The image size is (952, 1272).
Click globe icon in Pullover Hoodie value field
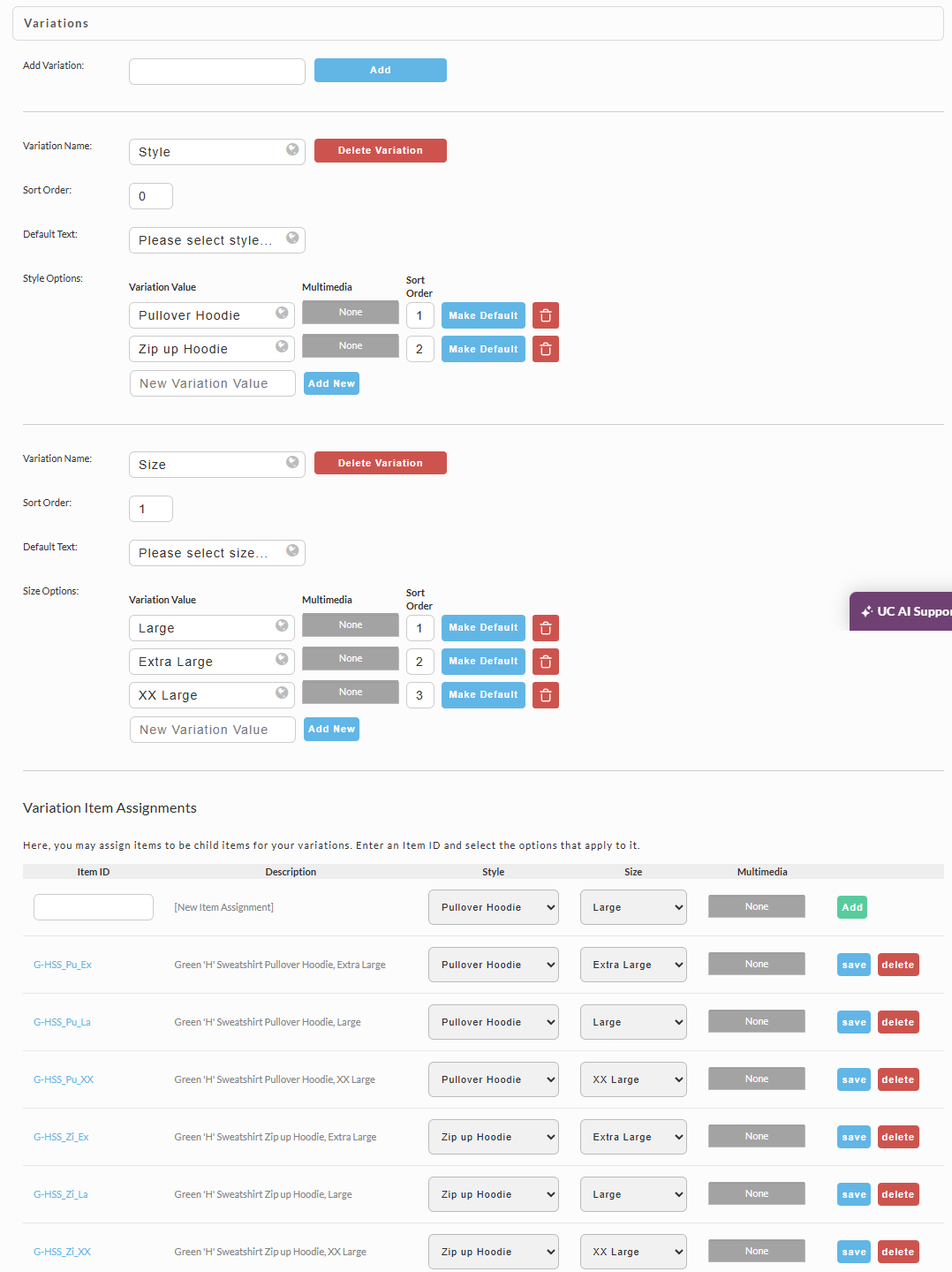tap(282, 313)
